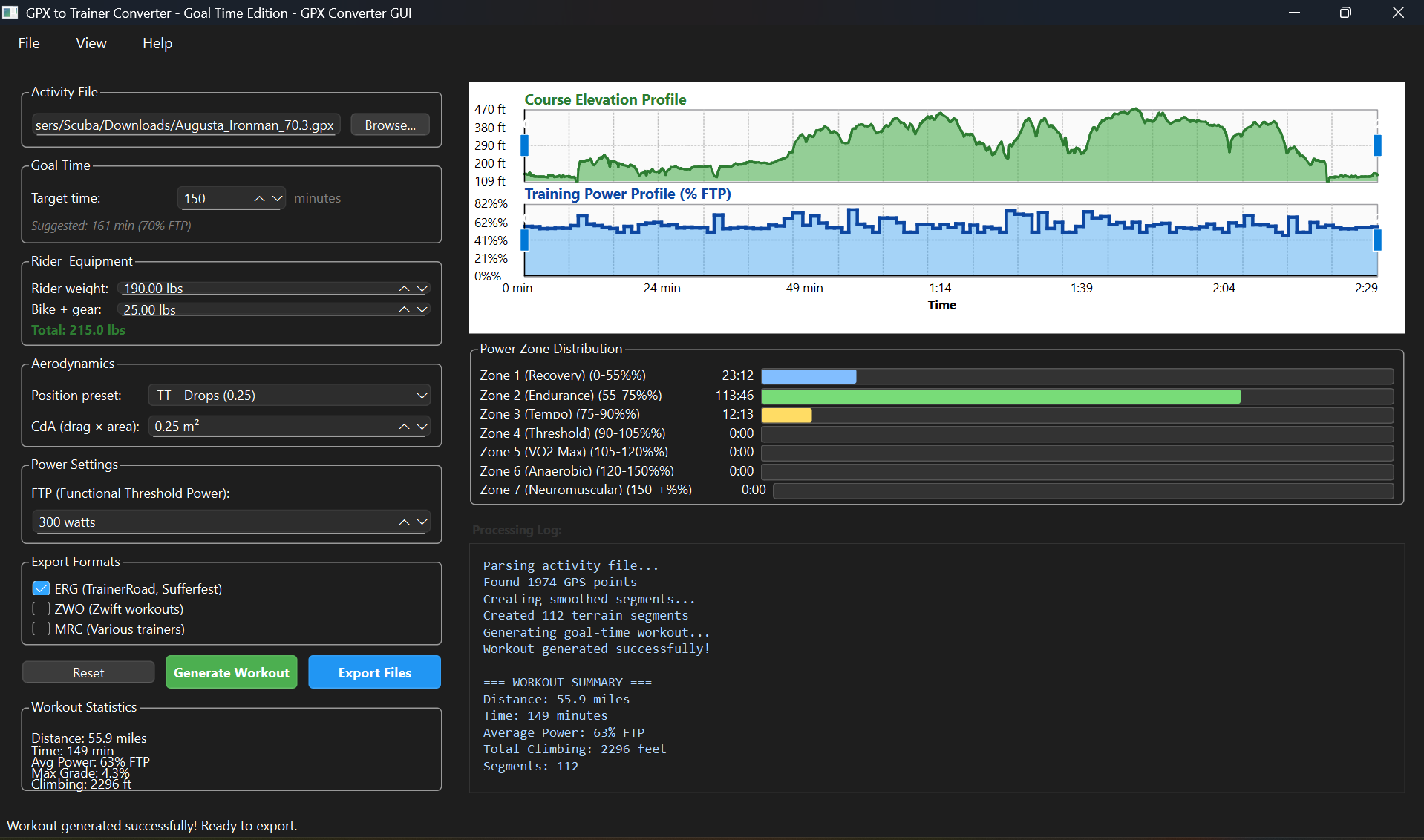Close the GPX Converter window

point(1398,13)
